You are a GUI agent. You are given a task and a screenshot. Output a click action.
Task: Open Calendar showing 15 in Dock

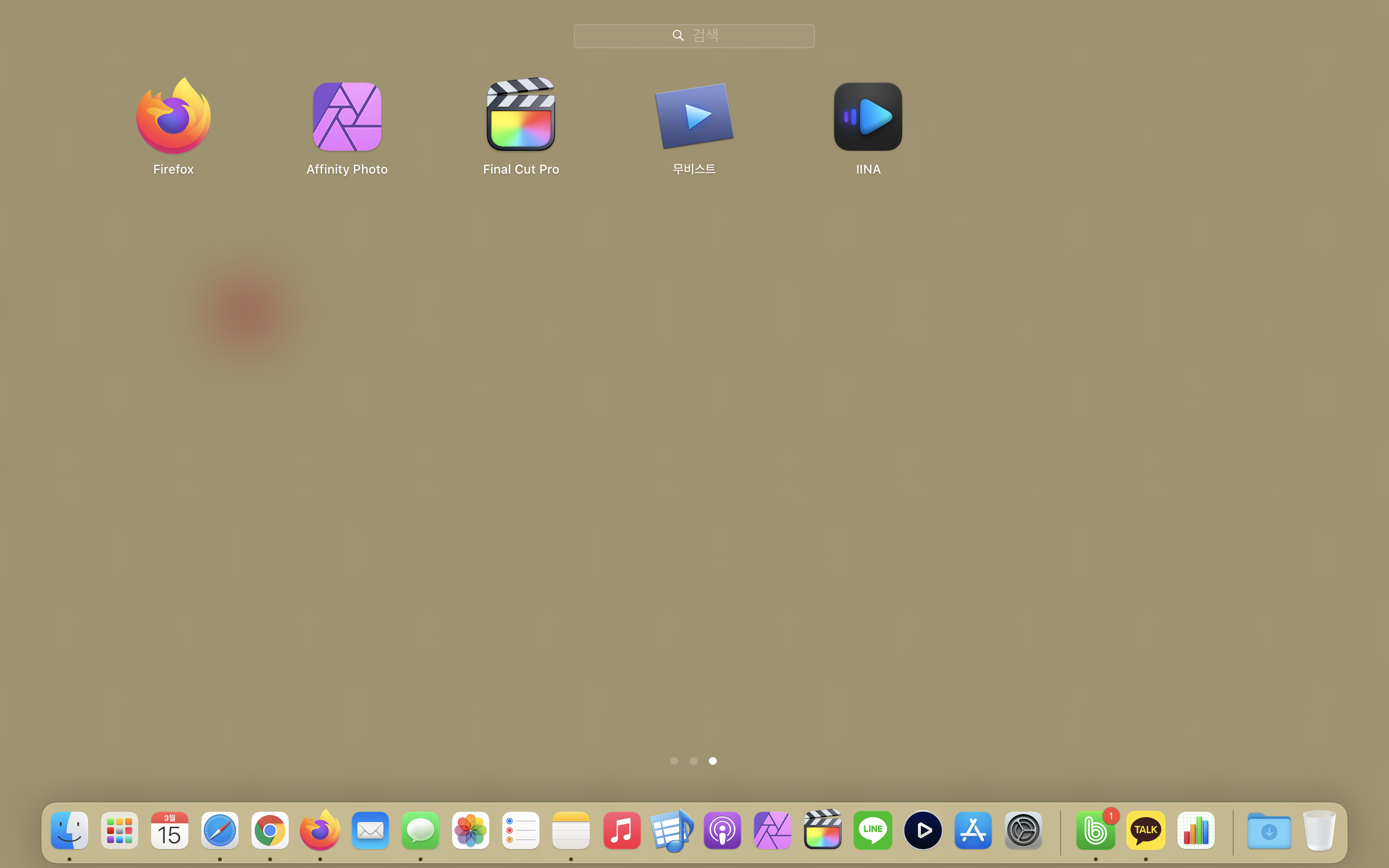tap(170, 831)
